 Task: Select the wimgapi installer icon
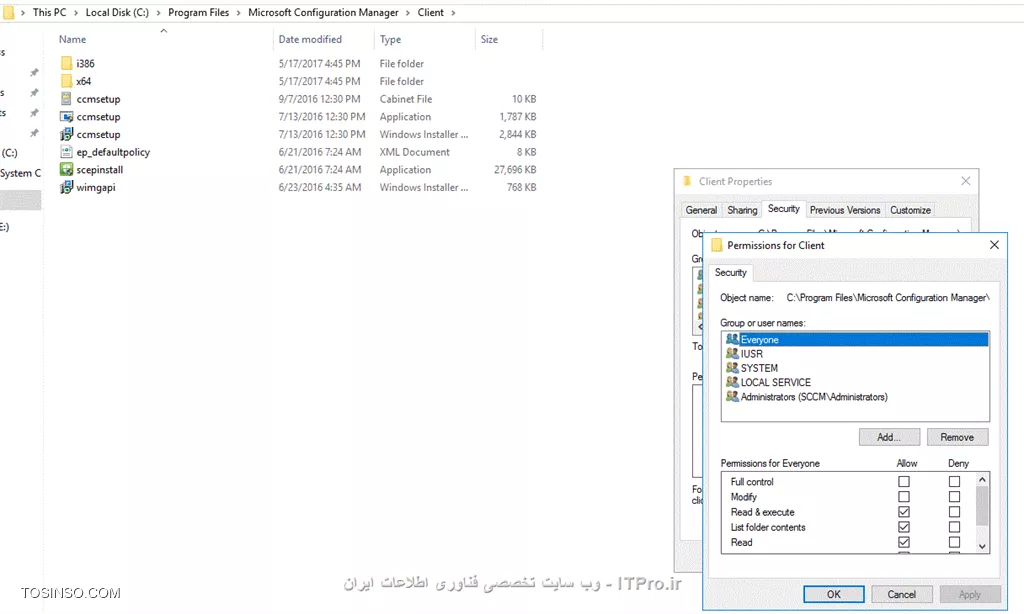tap(66, 187)
